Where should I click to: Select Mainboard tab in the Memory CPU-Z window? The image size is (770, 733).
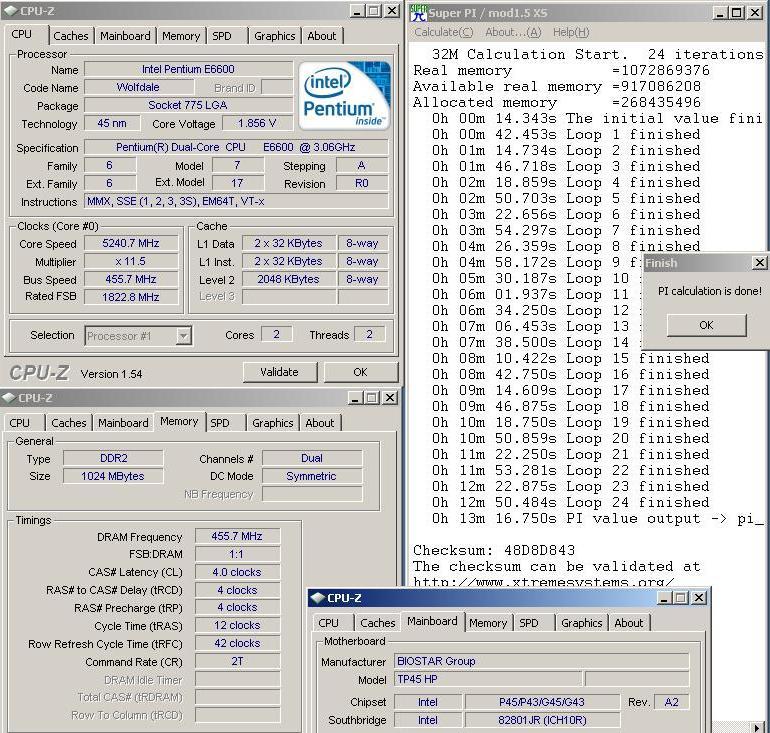click(123, 423)
